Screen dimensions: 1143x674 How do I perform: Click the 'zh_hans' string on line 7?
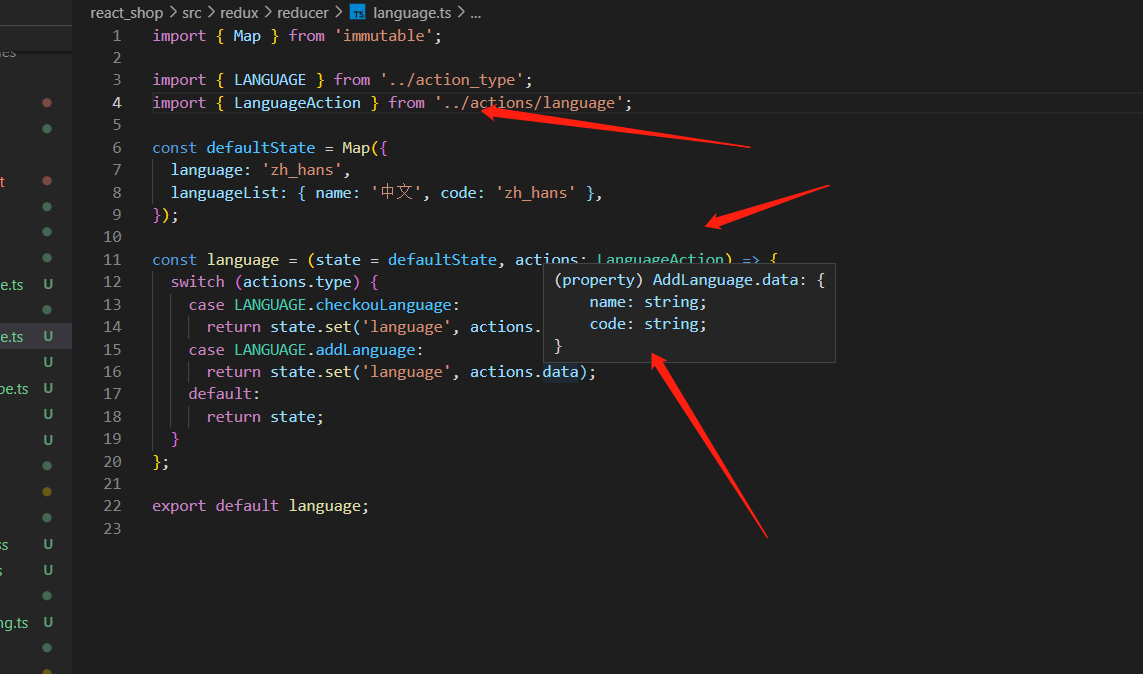302,170
